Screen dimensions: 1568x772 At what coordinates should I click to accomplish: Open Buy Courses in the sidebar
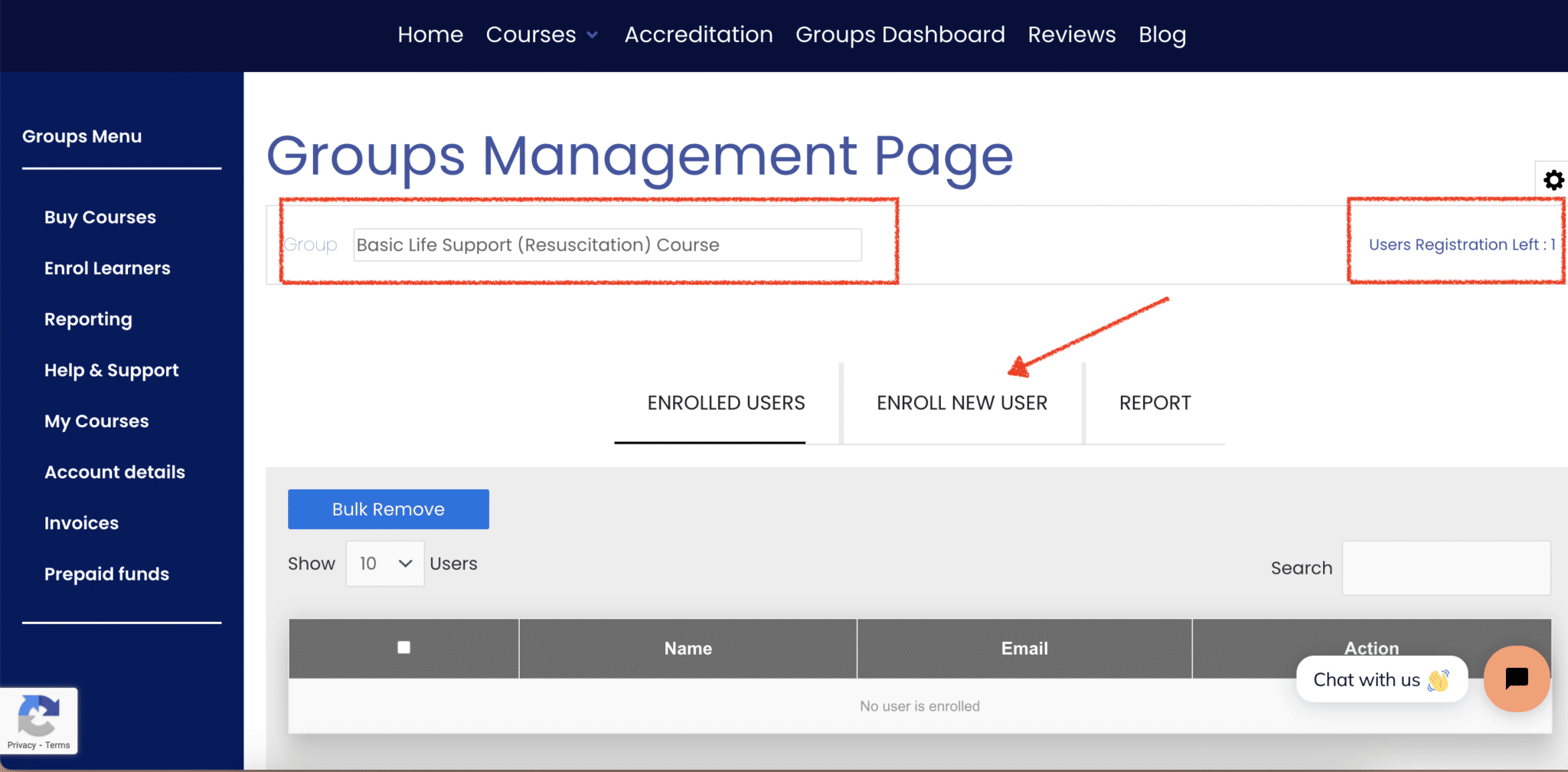tap(100, 217)
